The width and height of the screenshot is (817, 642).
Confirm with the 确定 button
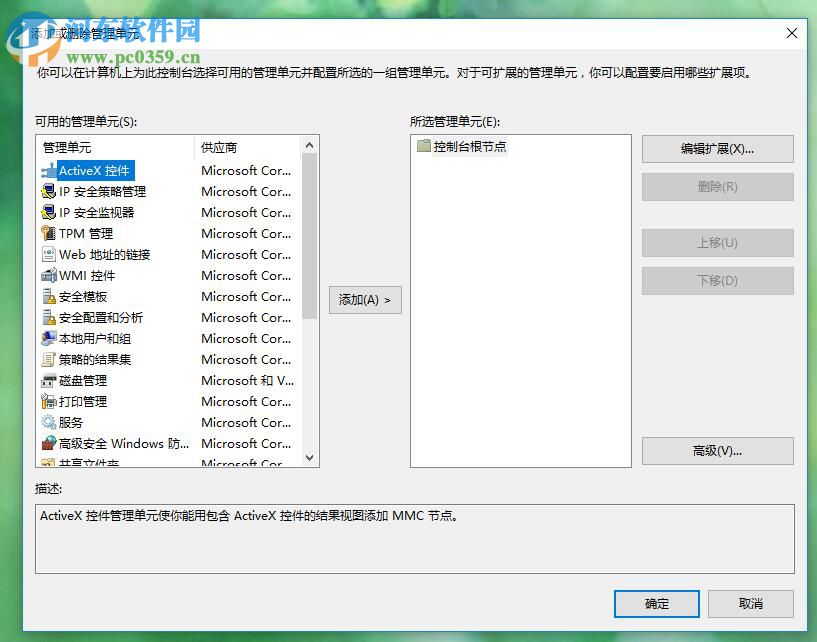click(x=656, y=603)
